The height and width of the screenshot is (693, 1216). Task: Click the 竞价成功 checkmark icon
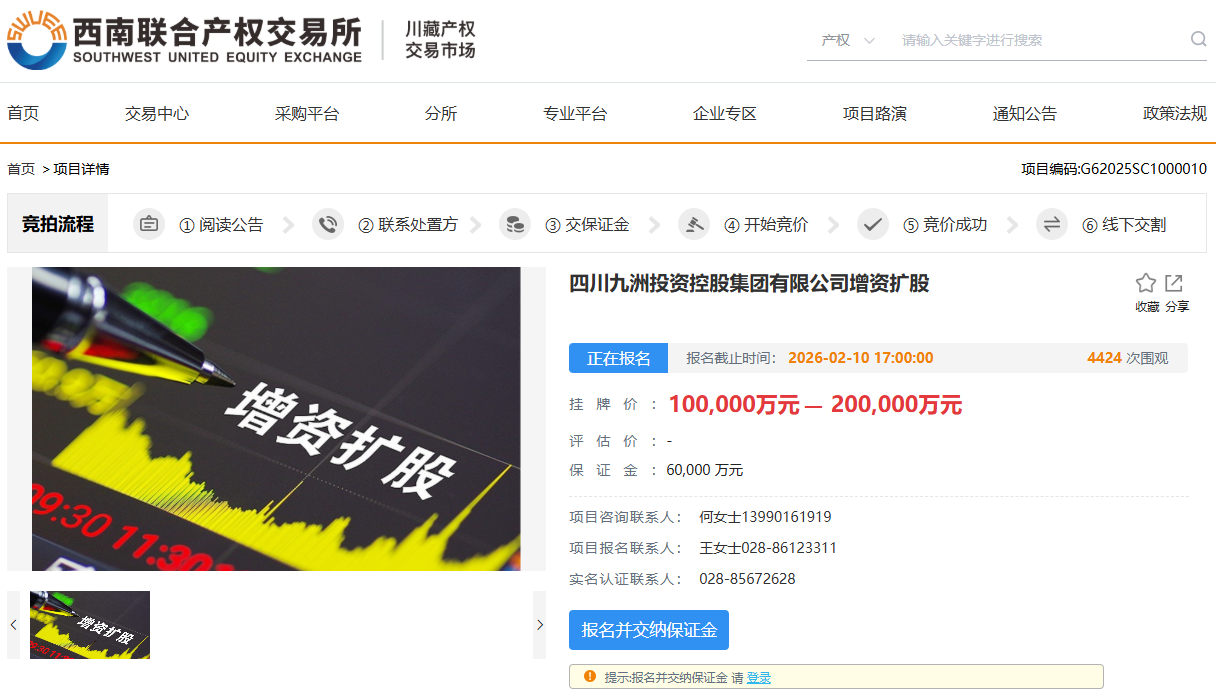873,224
